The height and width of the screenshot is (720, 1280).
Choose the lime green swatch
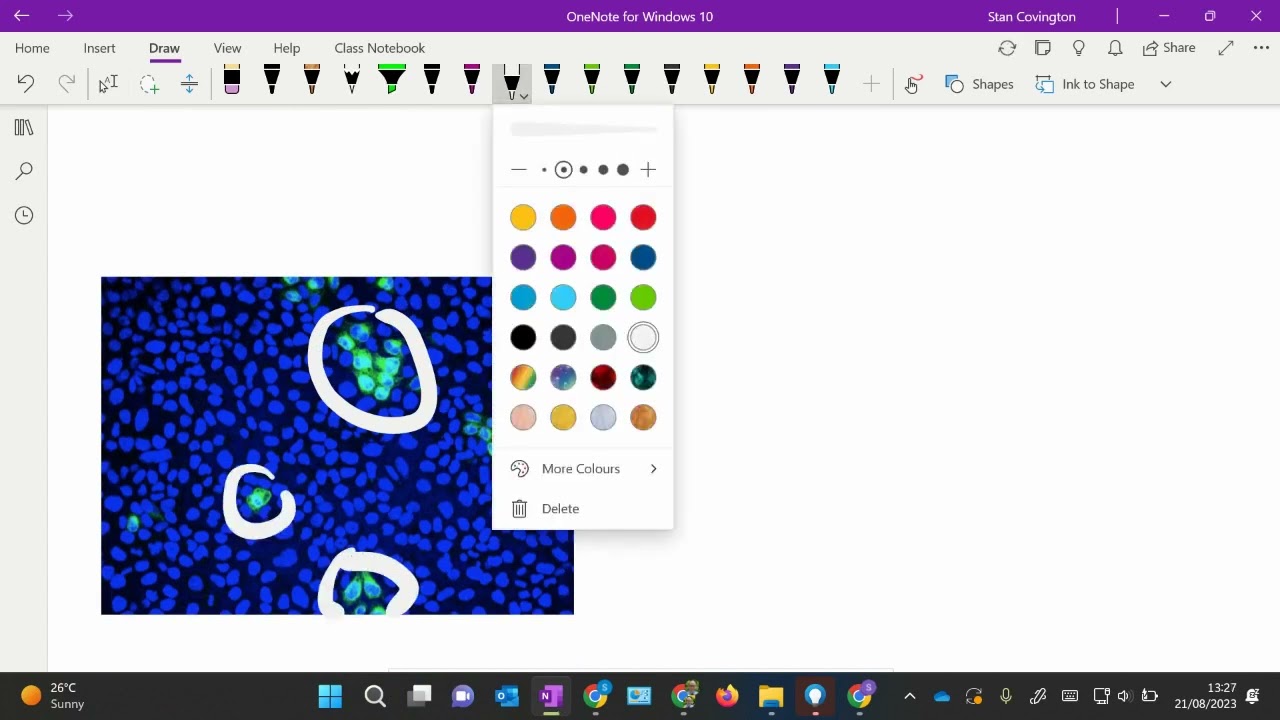tap(643, 297)
